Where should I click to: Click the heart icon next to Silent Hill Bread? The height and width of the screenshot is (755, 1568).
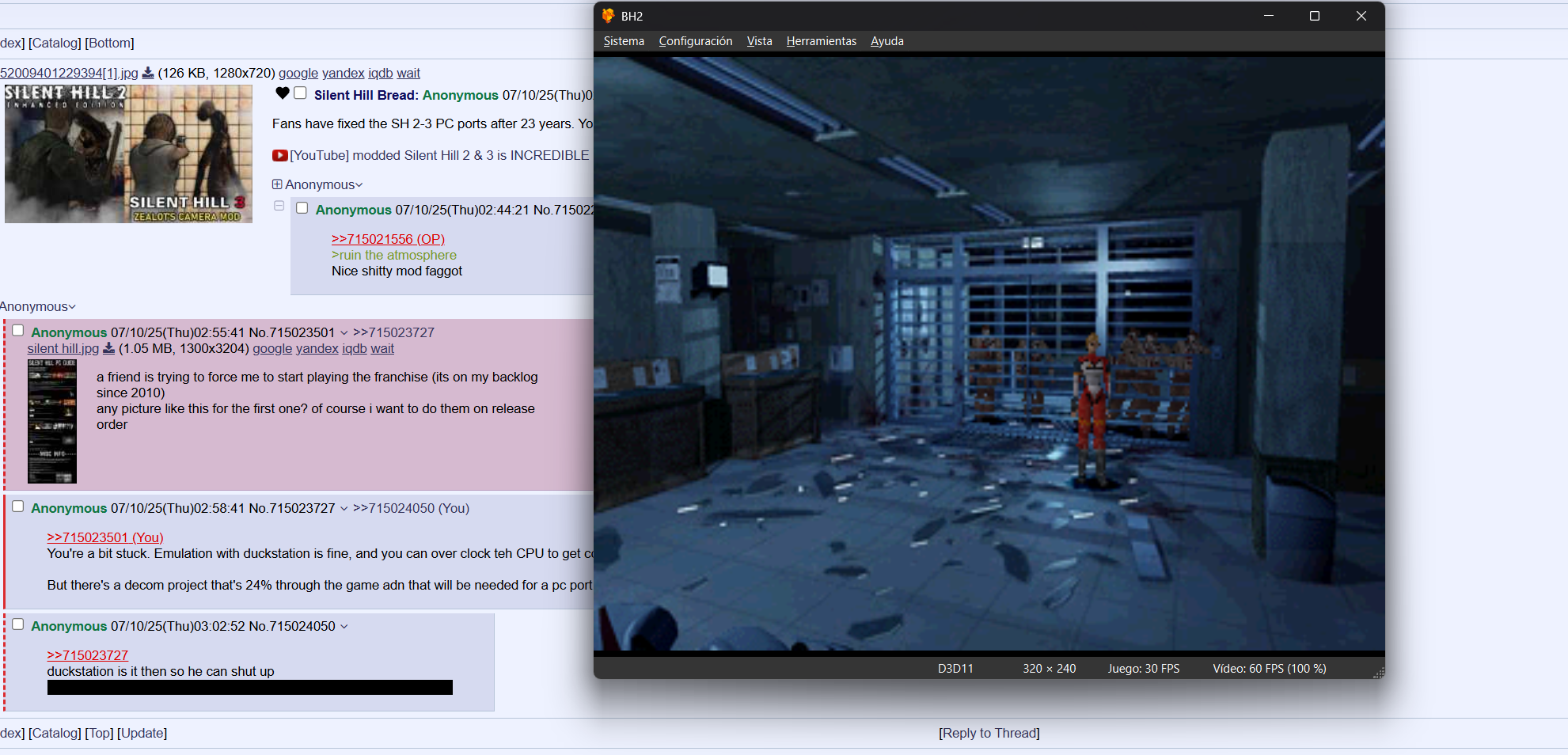tap(283, 93)
